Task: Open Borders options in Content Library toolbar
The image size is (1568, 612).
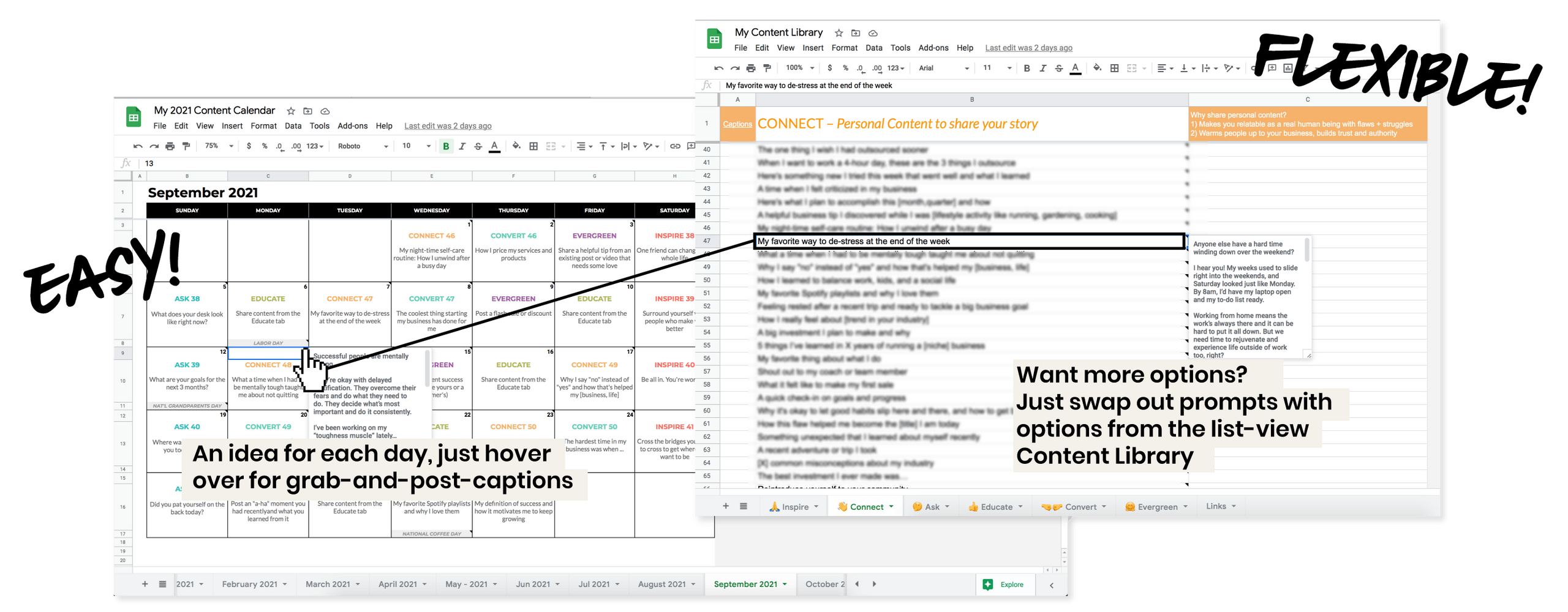Action: (1115, 69)
